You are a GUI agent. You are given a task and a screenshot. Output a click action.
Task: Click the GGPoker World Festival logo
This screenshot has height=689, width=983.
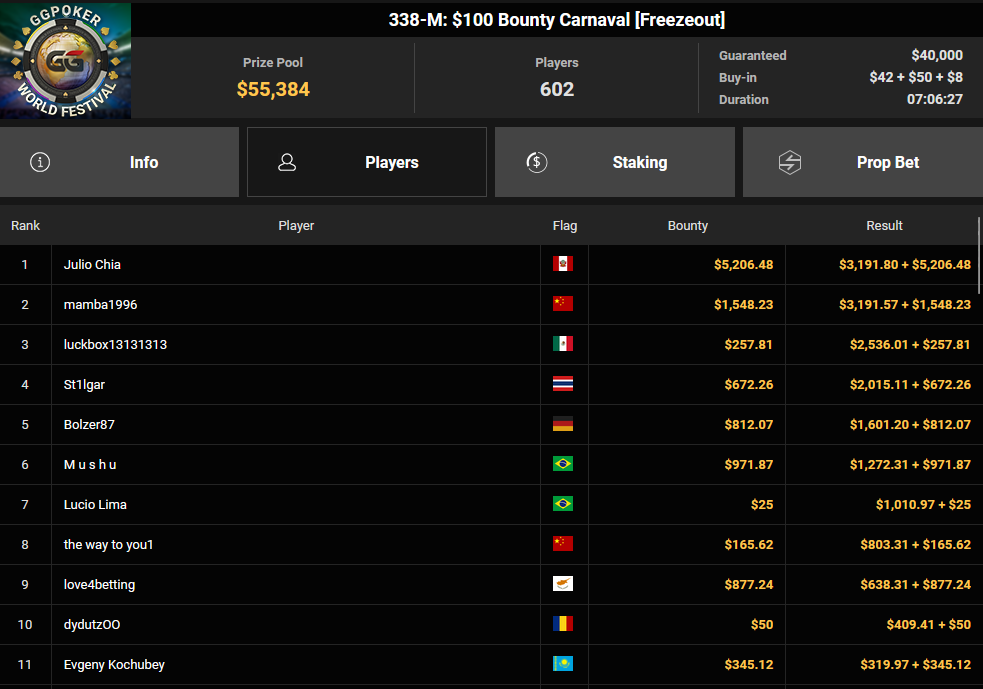pos(65,60)
